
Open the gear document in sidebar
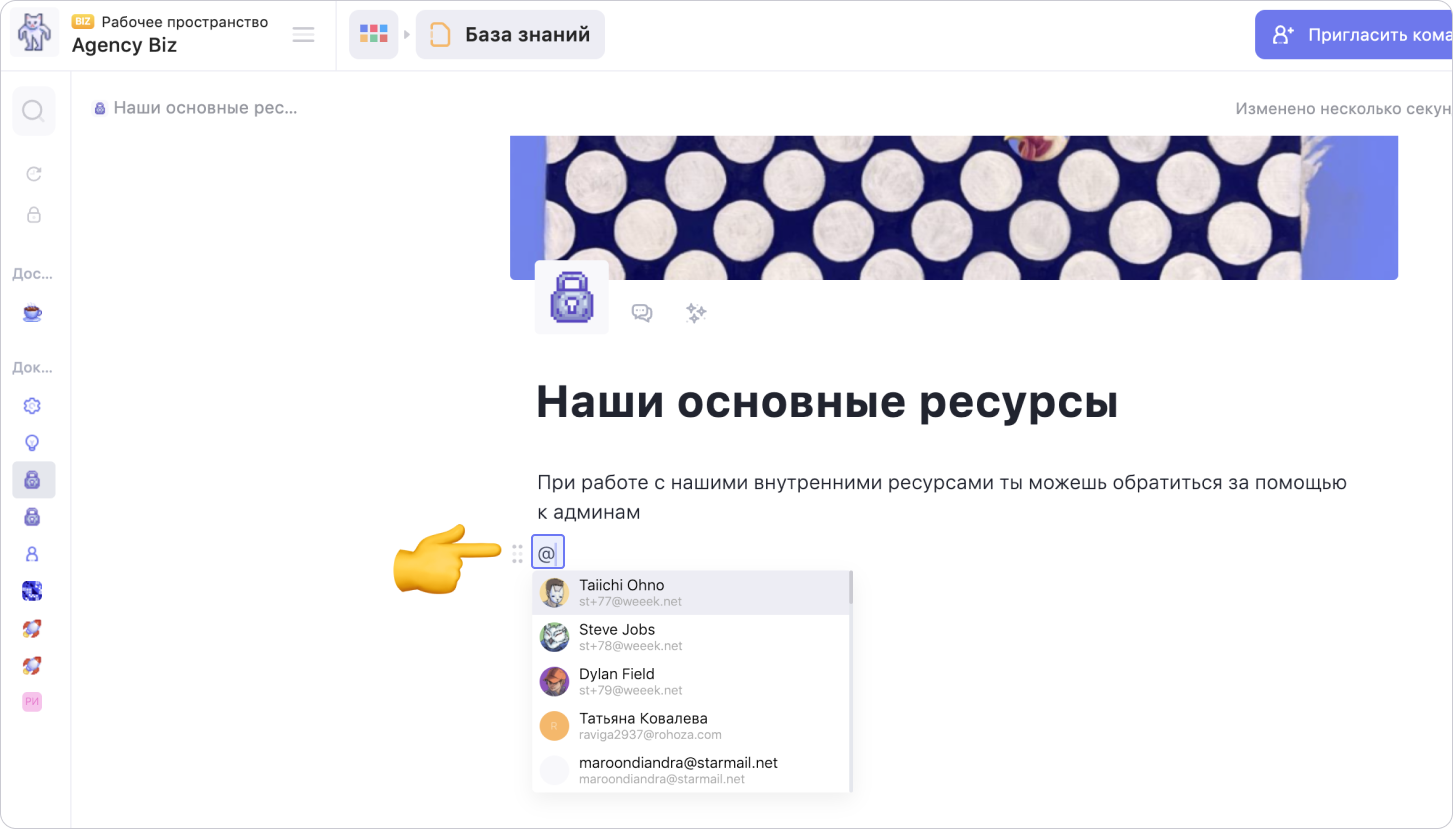click(32, 406)
